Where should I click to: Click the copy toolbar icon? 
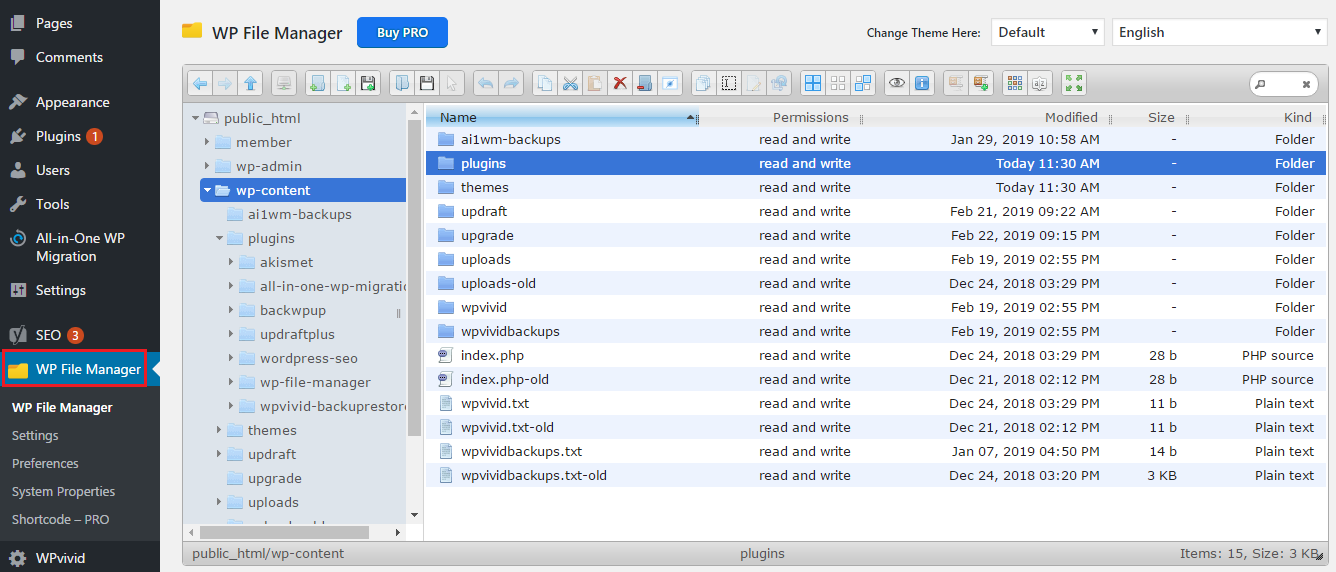(x=545, y=83)
